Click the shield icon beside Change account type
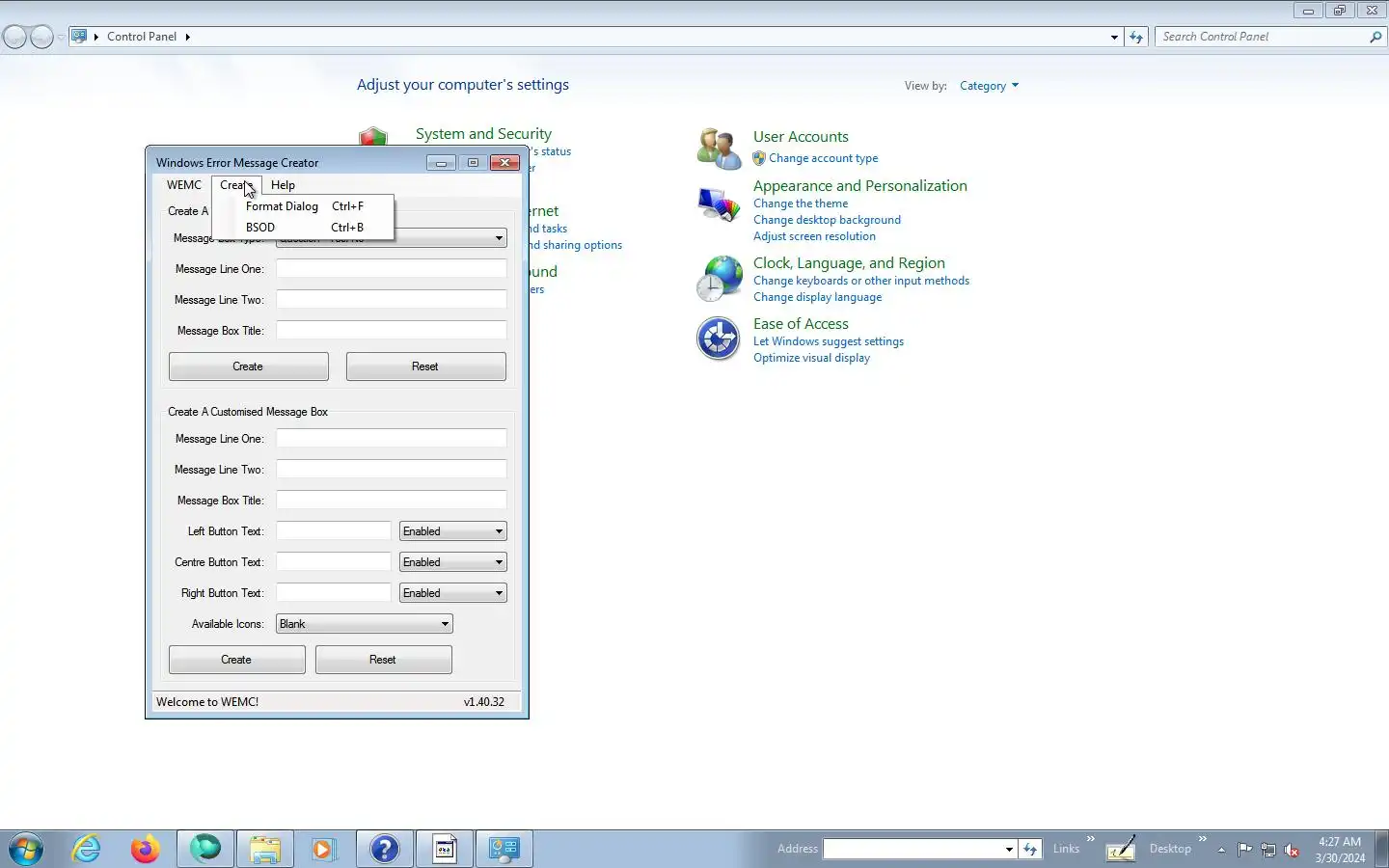This screenshot has height=868, width=1389. click(x=759, y=158)
